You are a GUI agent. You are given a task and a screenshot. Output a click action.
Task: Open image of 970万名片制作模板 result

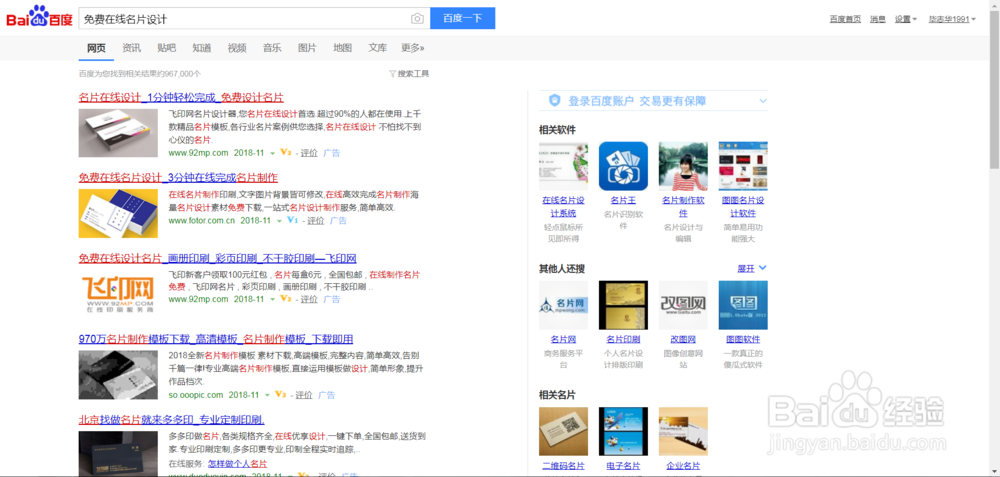pos(118,375)
